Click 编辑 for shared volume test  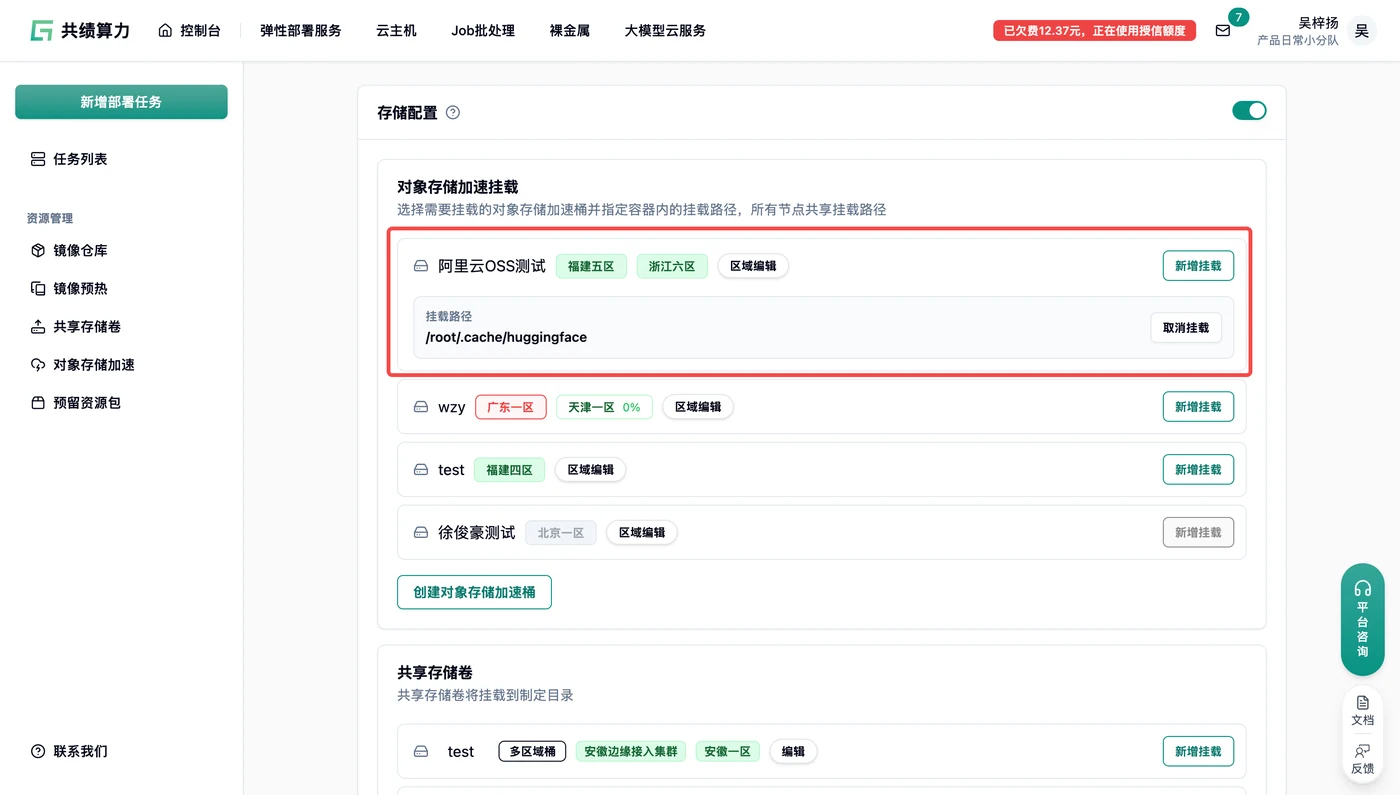coord(793,751)
